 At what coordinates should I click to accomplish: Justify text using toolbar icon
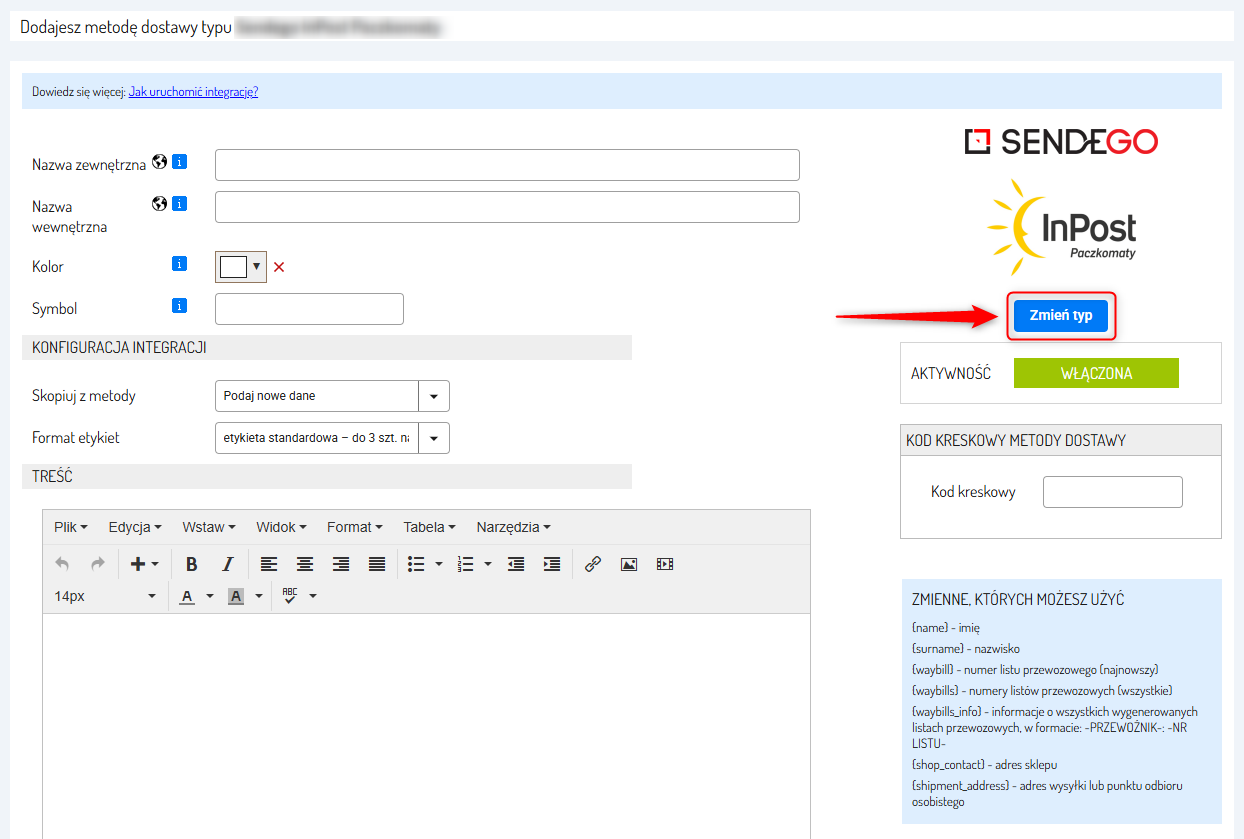376,564
